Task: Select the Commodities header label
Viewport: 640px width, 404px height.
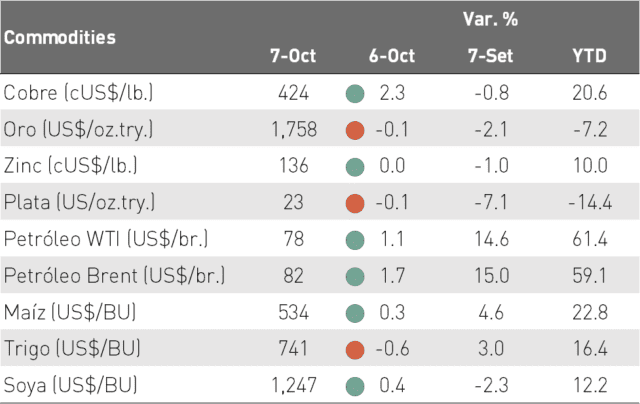Action: [x=60, y=38]
